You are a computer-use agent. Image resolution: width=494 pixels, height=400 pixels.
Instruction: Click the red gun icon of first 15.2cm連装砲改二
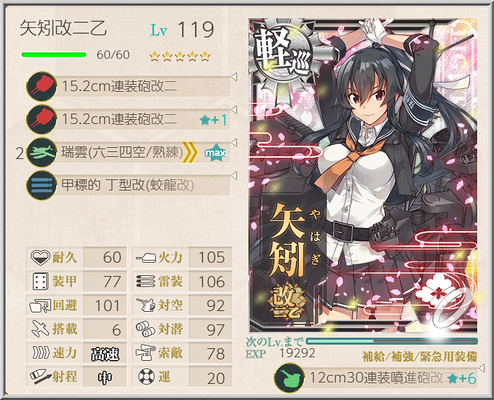[x=41, y=86]
